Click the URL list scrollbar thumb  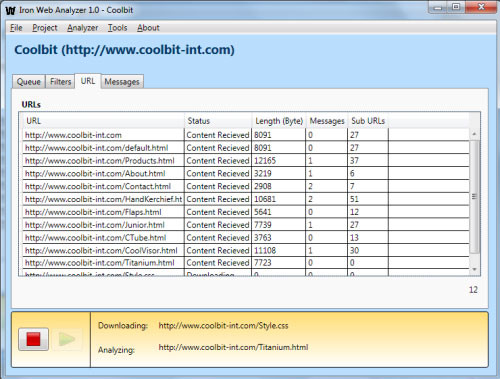474,196
